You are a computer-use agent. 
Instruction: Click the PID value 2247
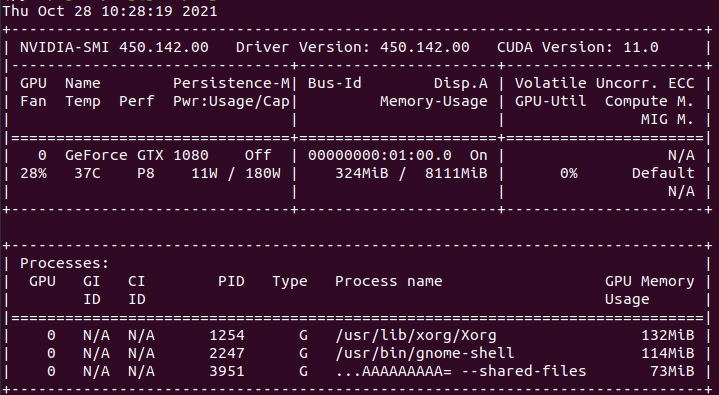tap(227, 353)
